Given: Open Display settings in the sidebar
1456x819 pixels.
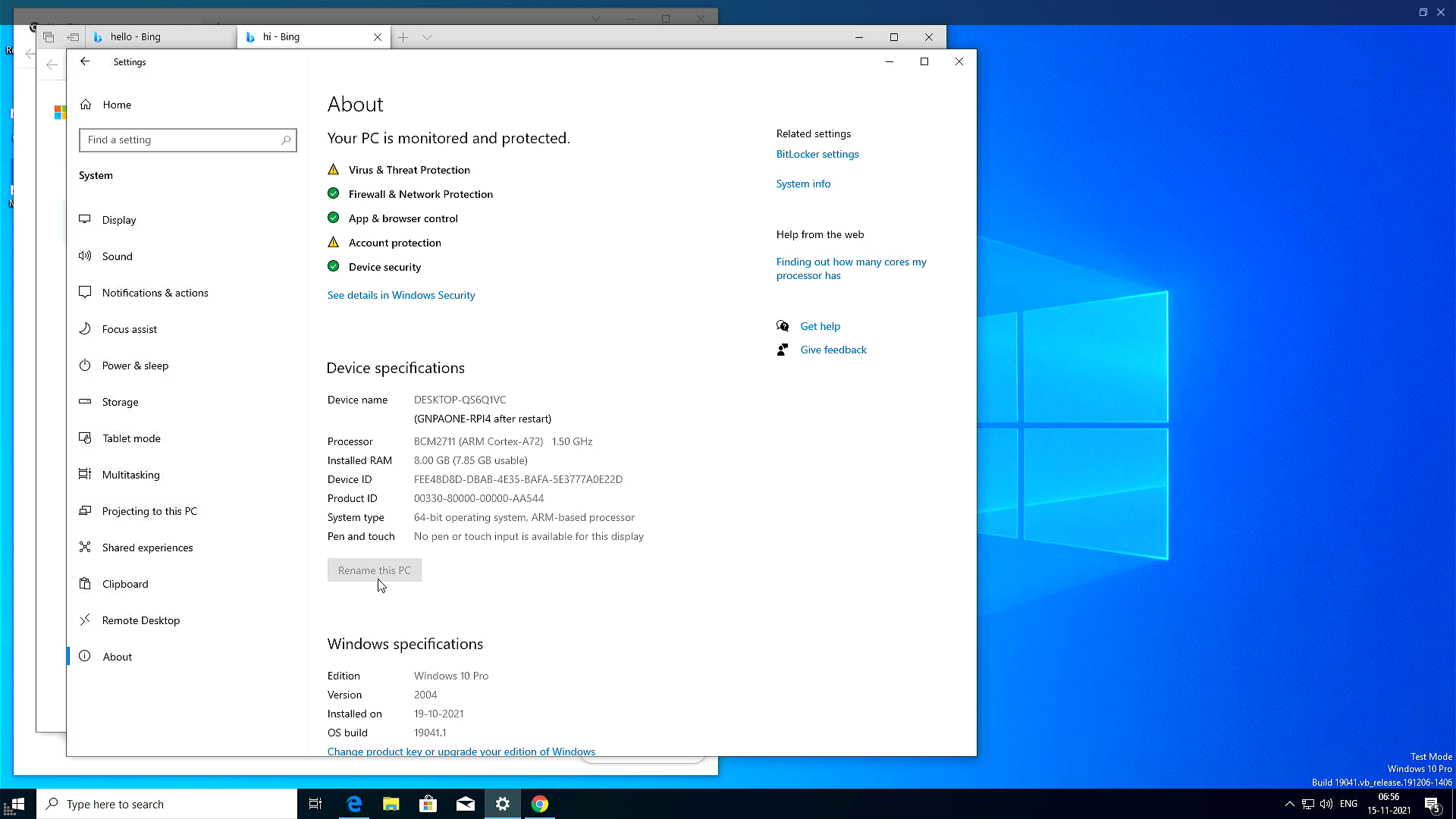Looking at the screenshot, I should (119, 220).
